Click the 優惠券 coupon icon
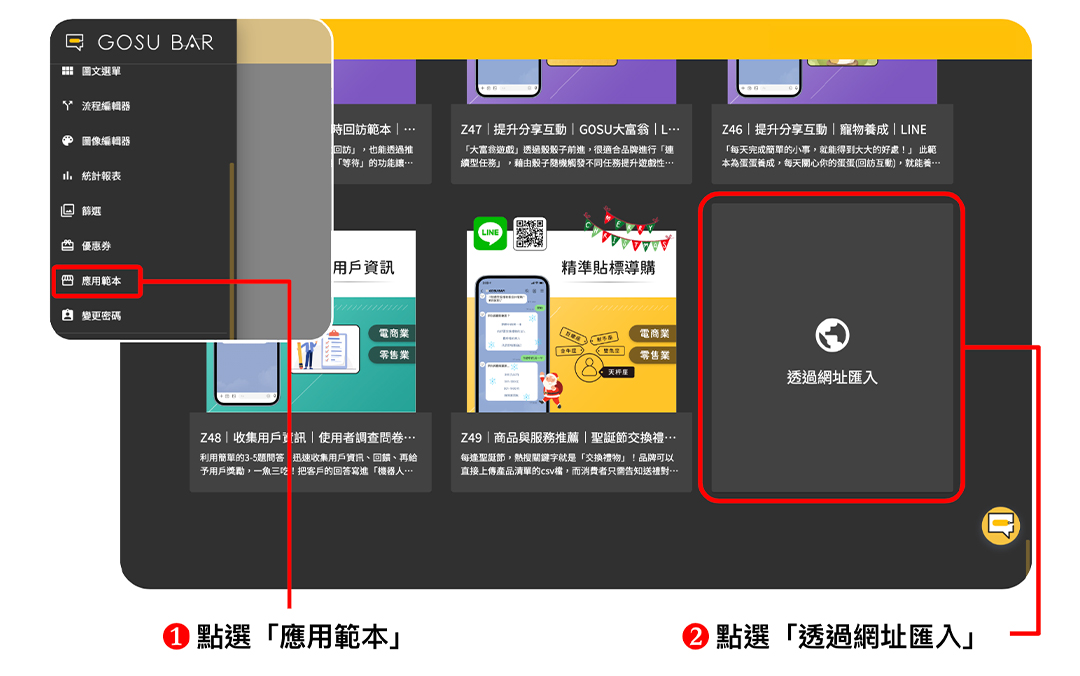 (68, 245)
